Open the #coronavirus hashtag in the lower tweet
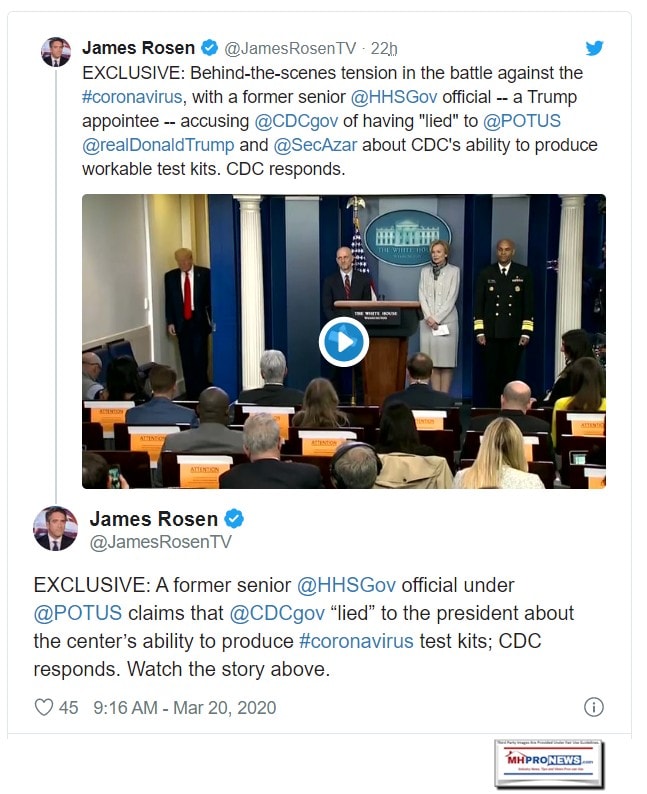This screenshot has width=647, height=794. point(351,640)
